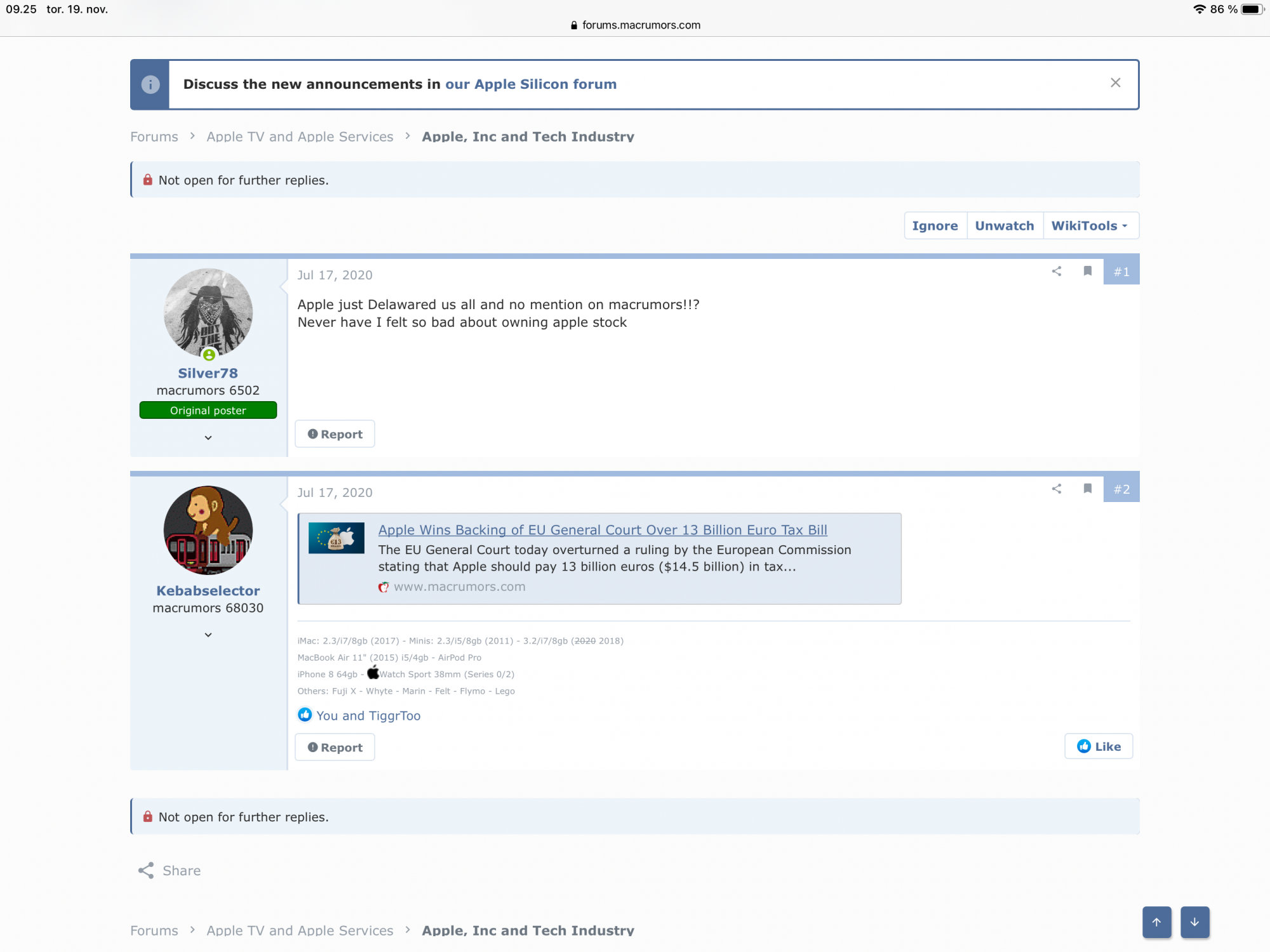
Task: Tap the forums.macrumors.com address bar
Action: point(635,25)
